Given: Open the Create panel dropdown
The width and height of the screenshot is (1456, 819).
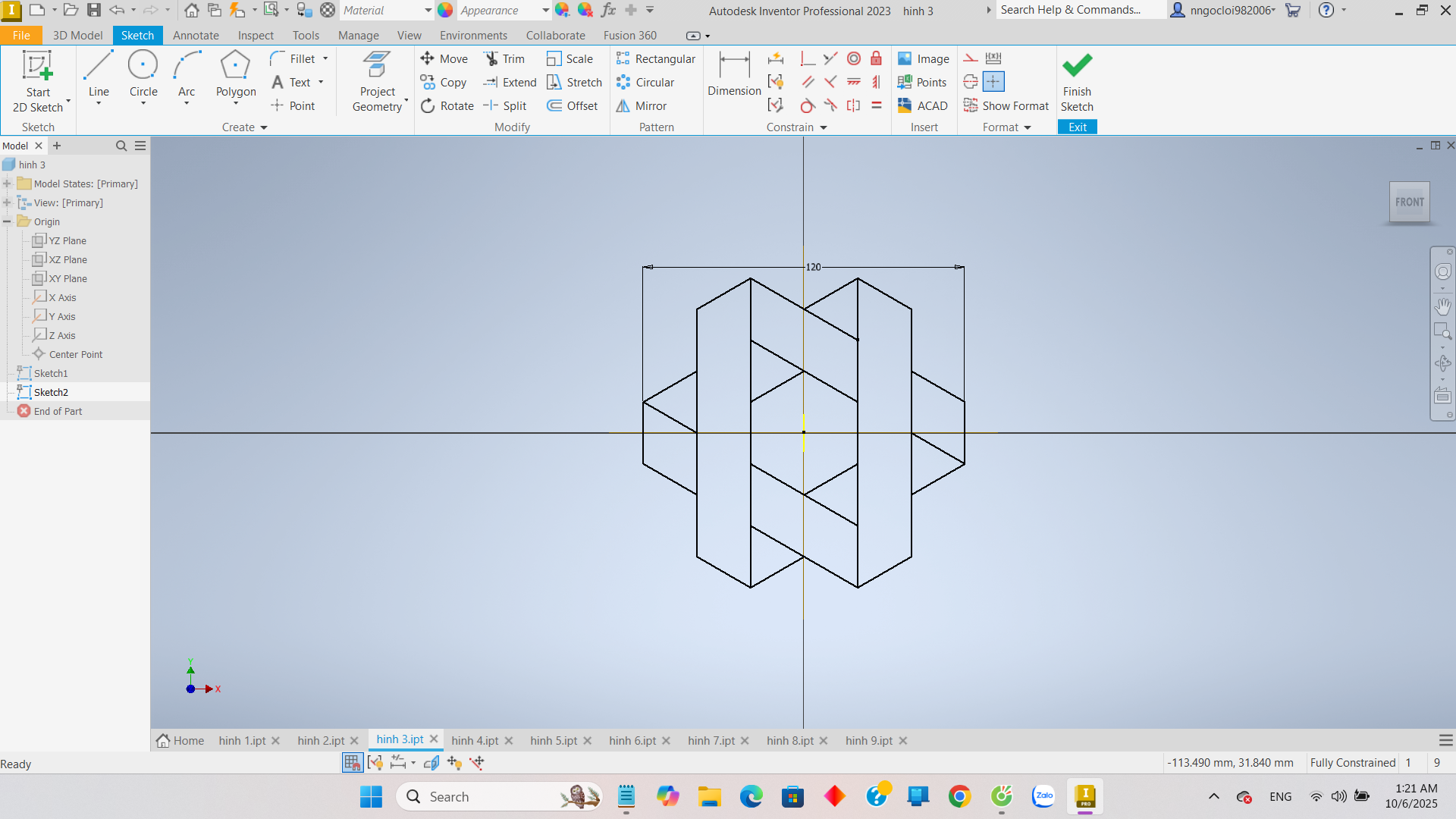Looking at the screenshot, I should 264,127.
